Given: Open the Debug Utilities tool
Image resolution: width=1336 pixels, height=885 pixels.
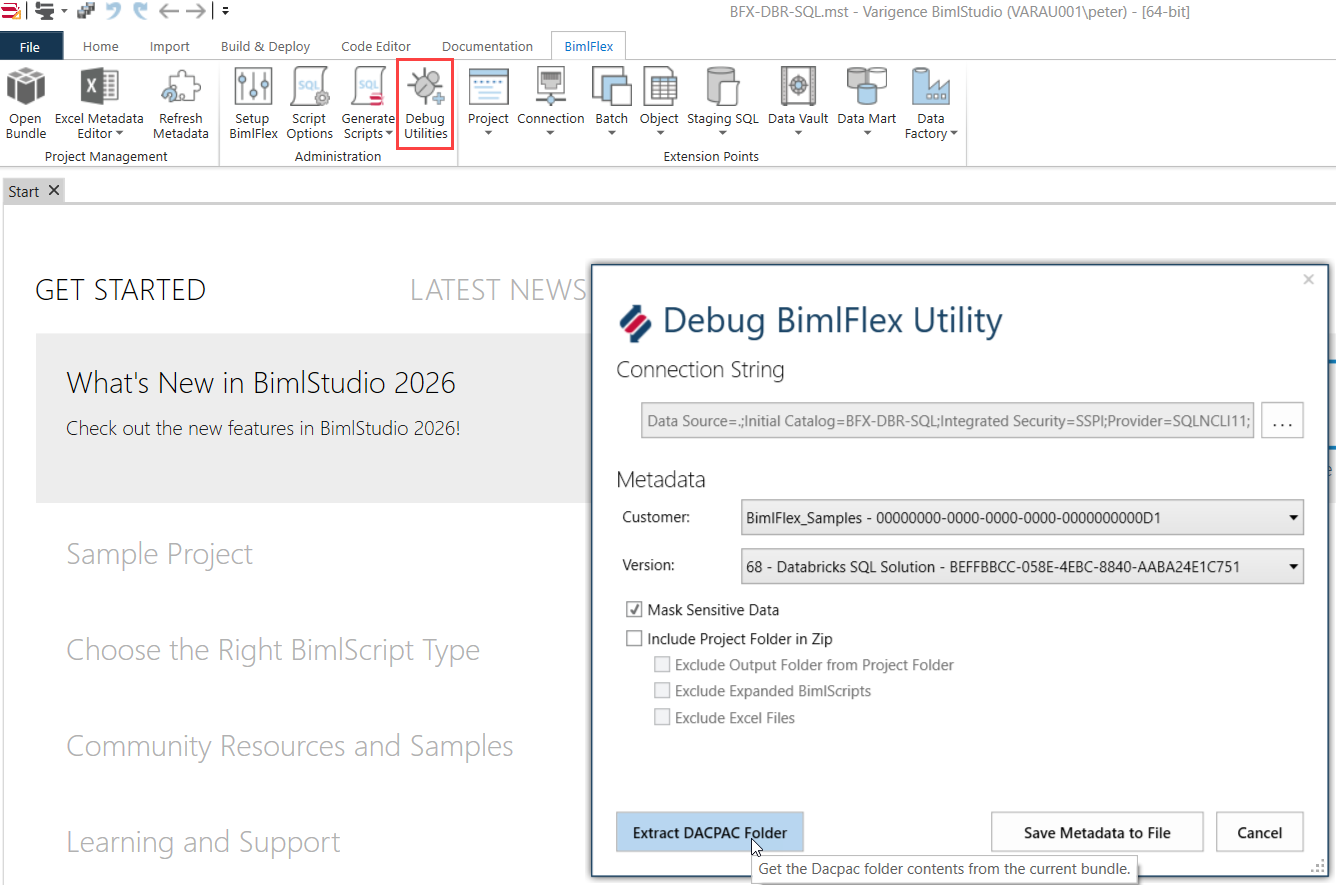Looking at the screenshot, I should [x=425, y=103].
